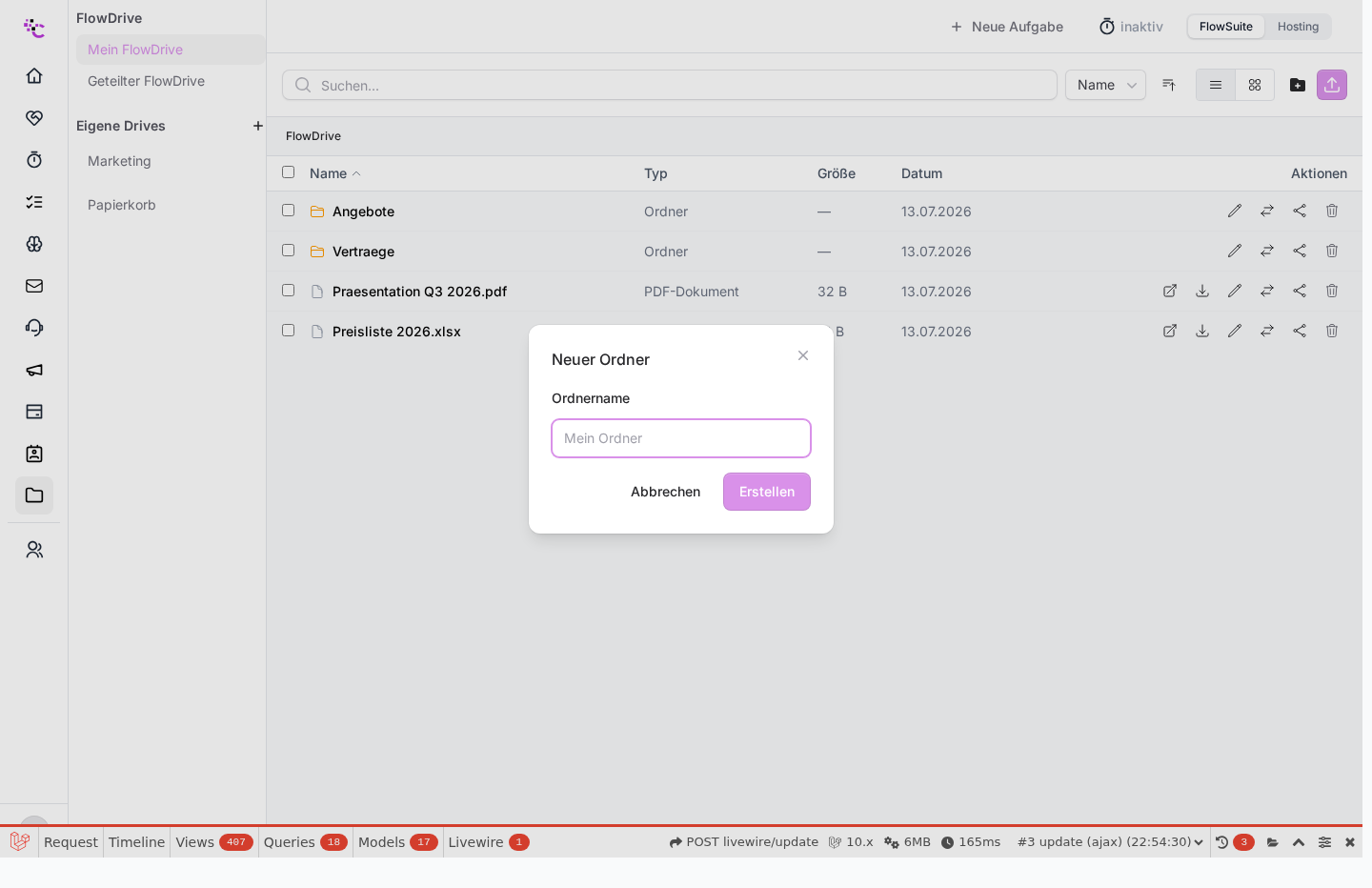Download Praesentation Q3 2026.pdf
Image resolution: width=1372 pixels, height=888 pixels.
point(1202,291)
